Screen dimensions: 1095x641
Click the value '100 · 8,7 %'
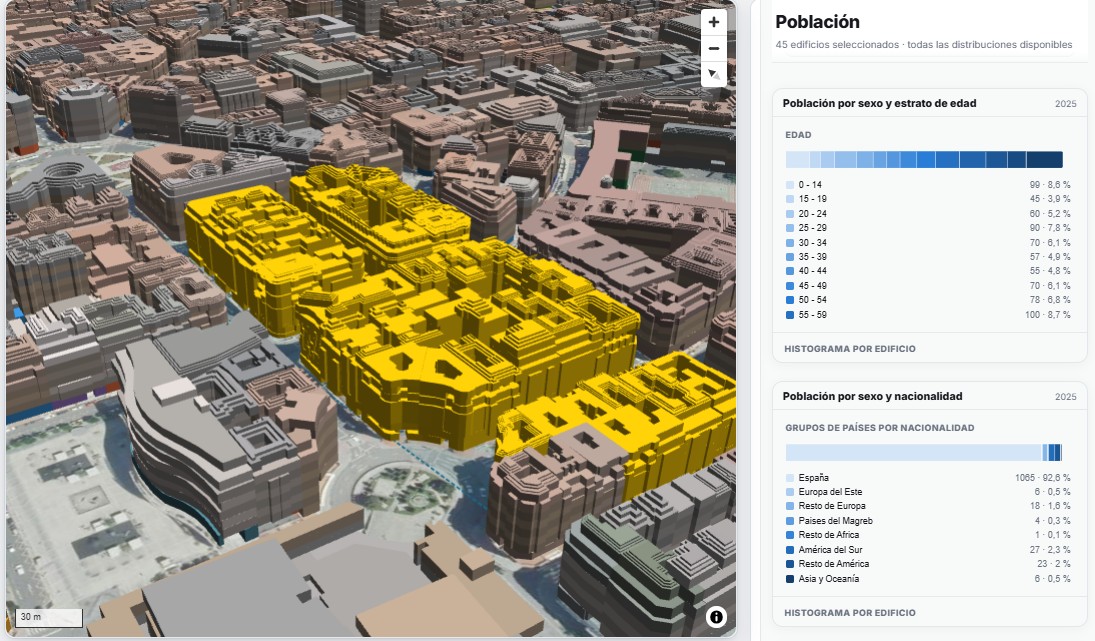pos(1048,315)
